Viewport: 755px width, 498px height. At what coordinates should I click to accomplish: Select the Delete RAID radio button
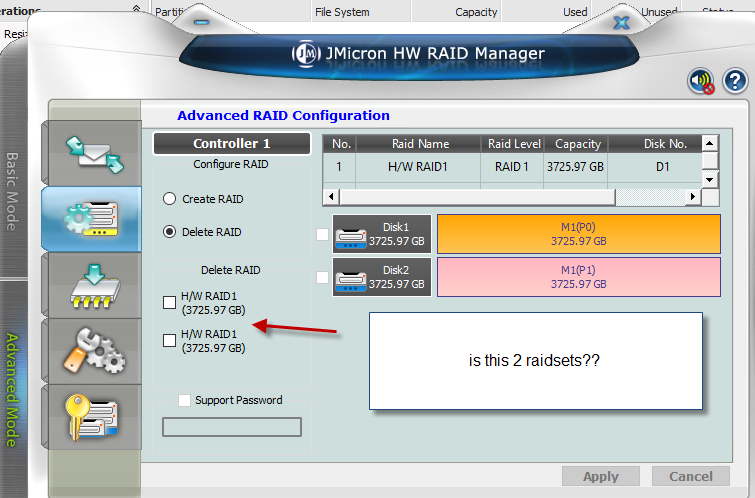click(x=169, y=232)
